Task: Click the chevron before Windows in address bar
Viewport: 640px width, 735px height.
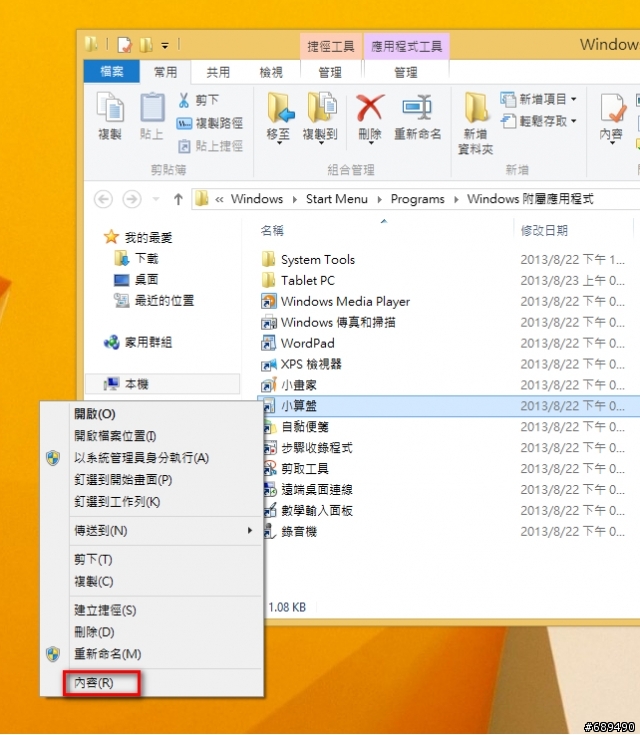Action: pos(219,200)
